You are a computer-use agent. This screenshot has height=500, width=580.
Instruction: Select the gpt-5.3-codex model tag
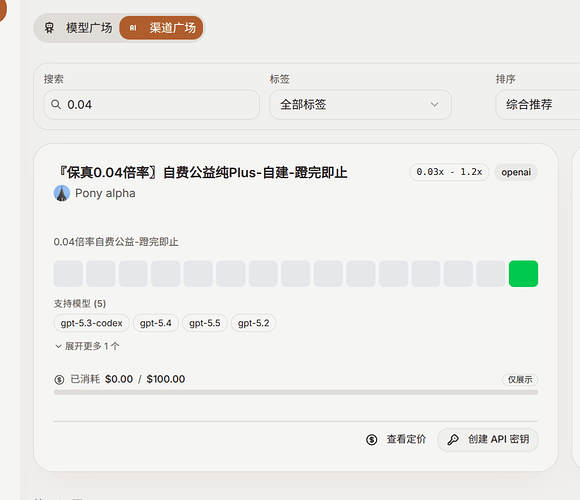(x=91, y=323)
